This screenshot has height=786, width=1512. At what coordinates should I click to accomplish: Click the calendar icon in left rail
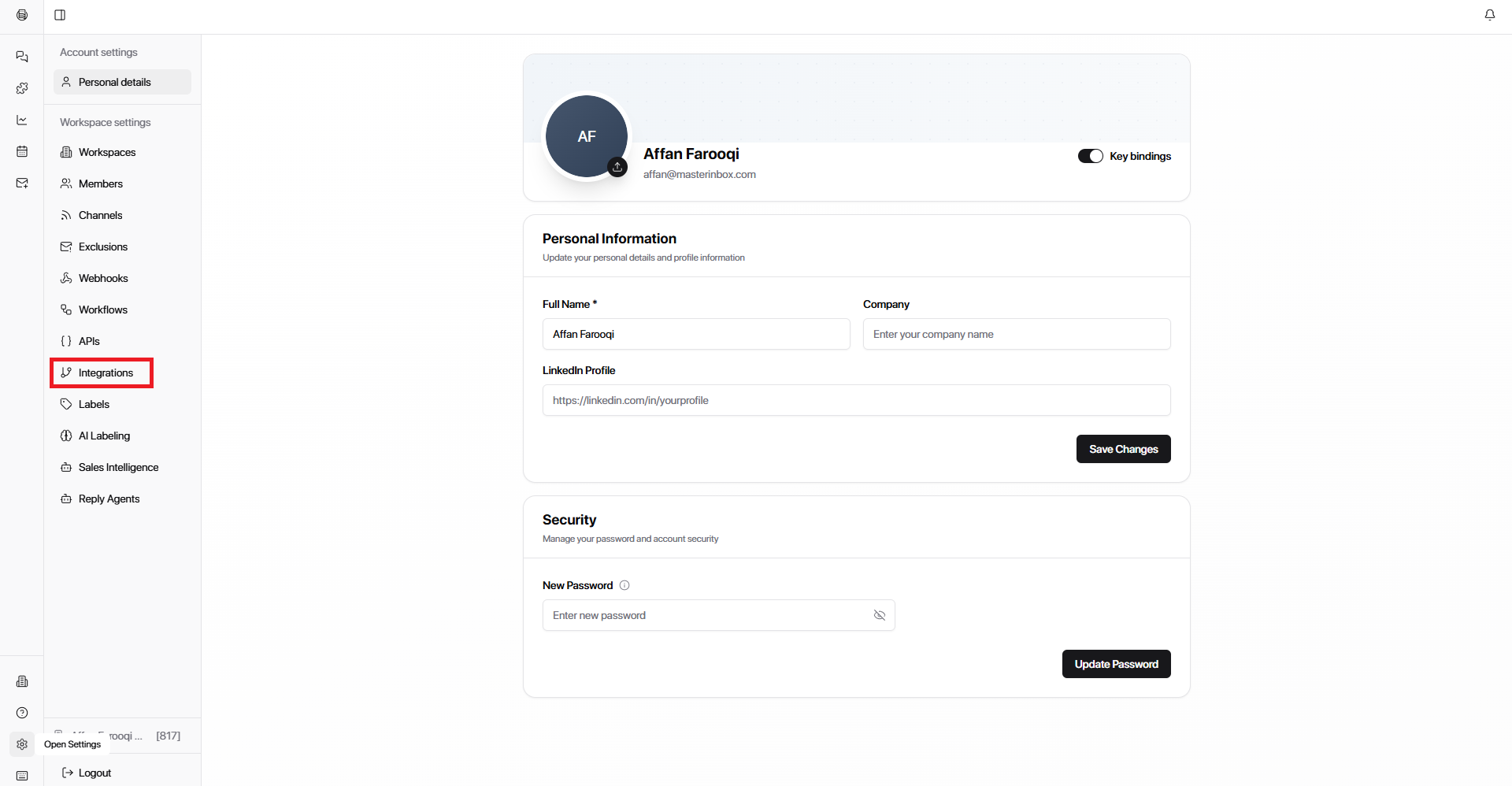pyautogui.click(x=22, y=151)
